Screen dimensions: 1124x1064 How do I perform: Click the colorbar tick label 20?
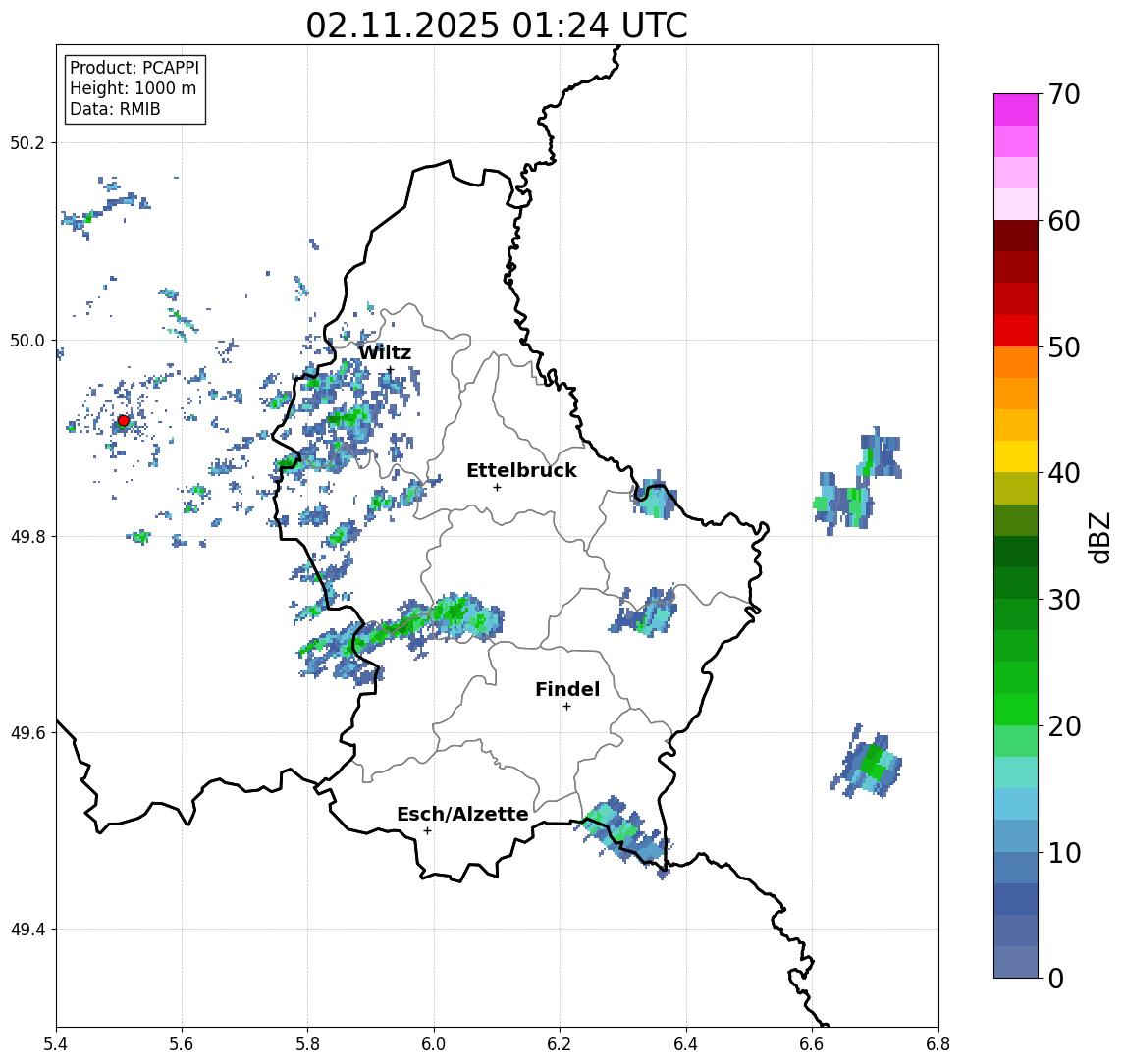tap(1064, 725)
